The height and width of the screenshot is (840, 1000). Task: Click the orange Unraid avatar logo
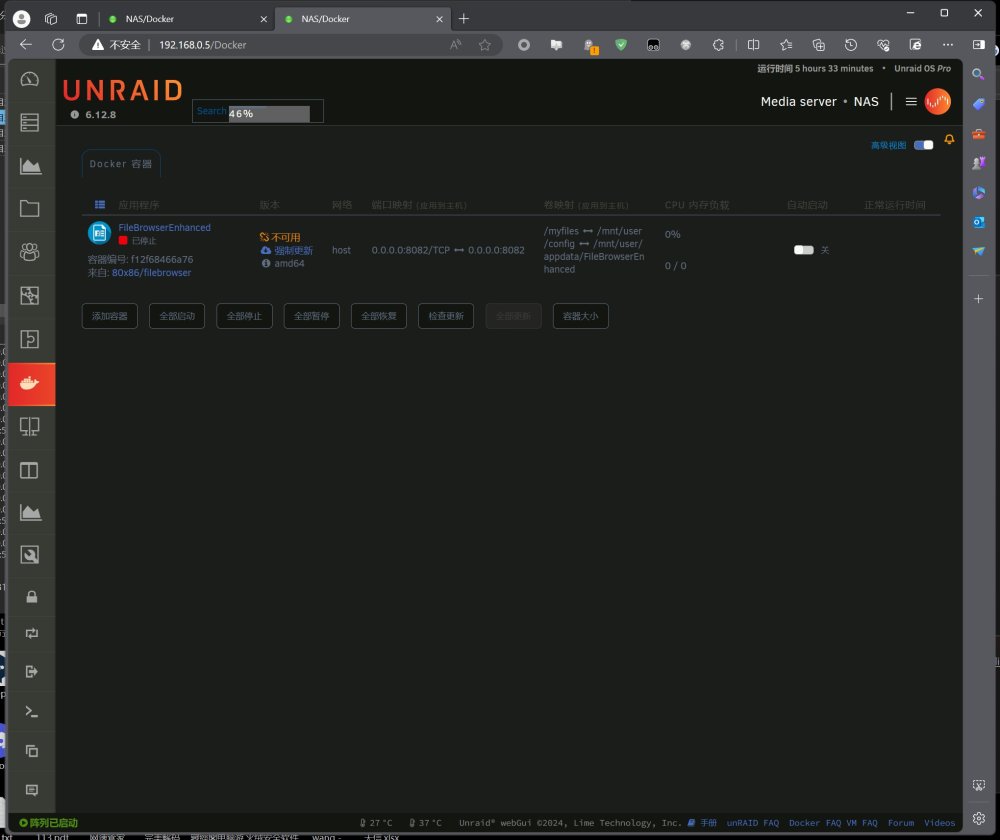[938, 101]
